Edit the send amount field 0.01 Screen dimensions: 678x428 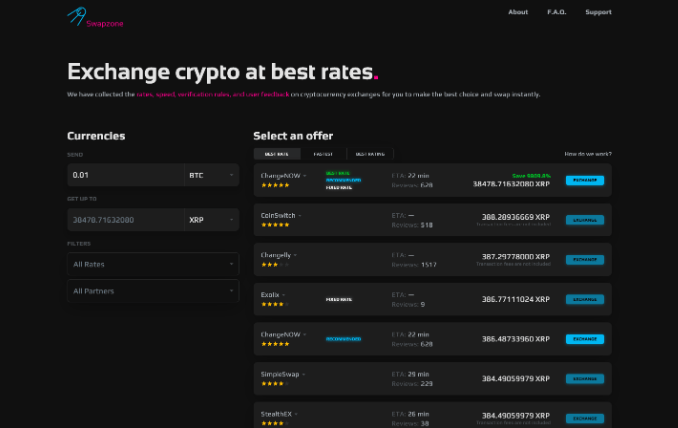(125, 175)
